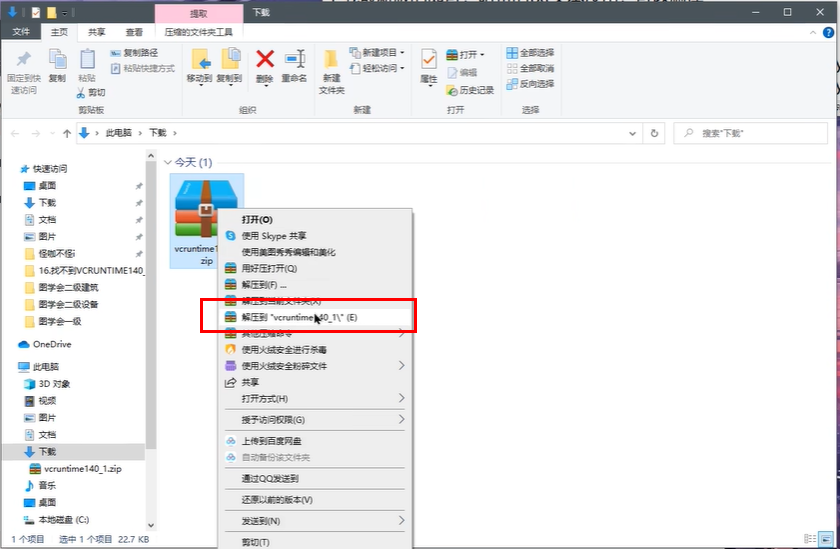
Task: Open the ribbon Open dropdown
Action: (x=465, y=55)
